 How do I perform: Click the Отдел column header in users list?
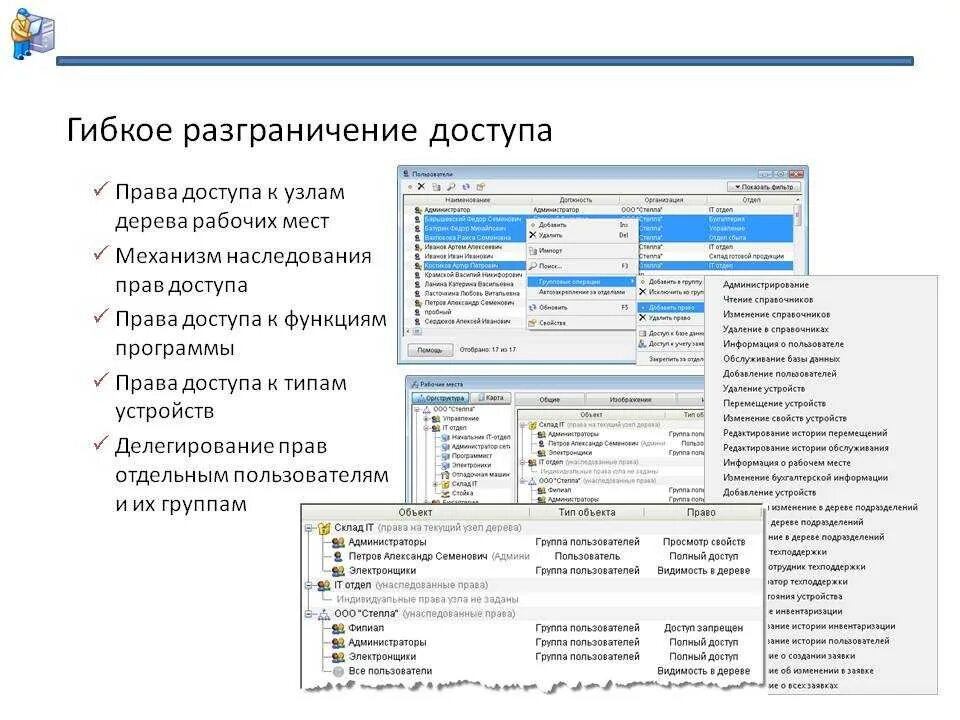(751, 200)
